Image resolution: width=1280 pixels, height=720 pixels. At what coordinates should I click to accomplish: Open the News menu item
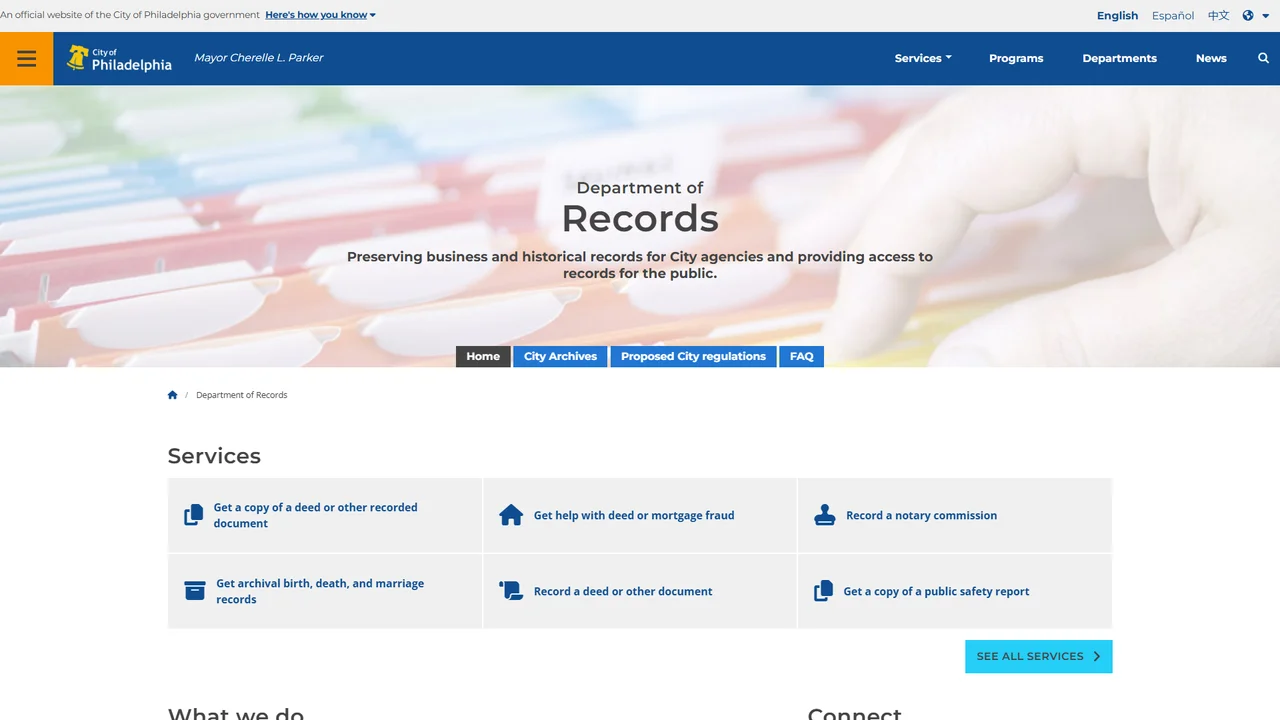[1211, 58]
